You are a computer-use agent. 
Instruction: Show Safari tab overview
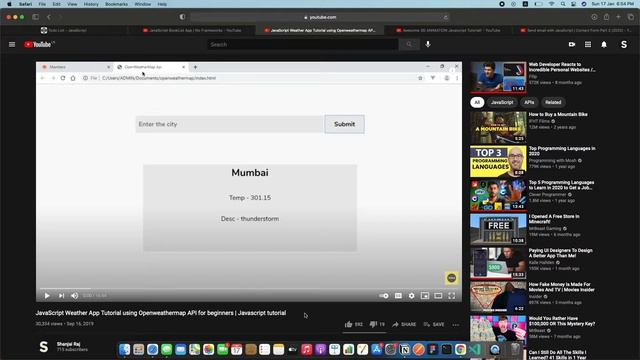[631, 17]
